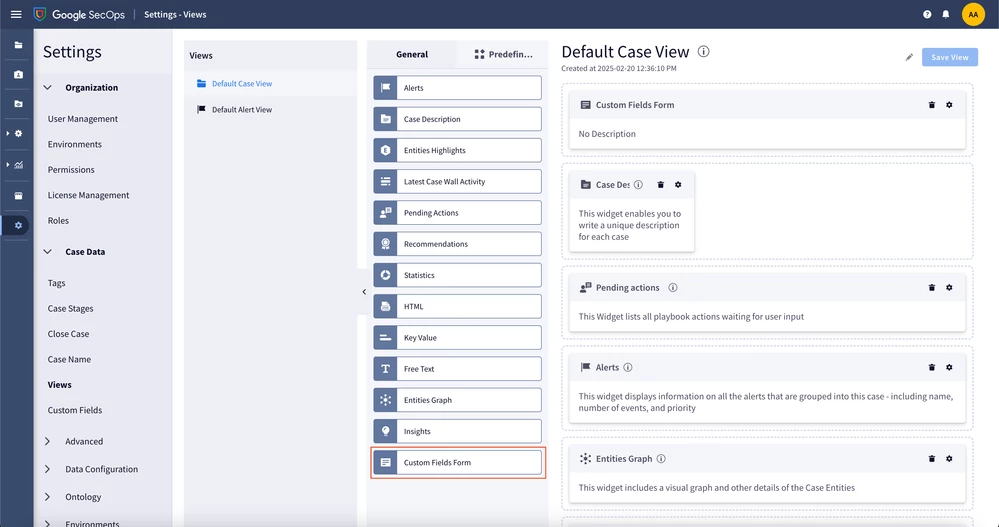The width and height of the screenshot is (999, 527).
Task: Switch to the Predefined widgets tab
Action: click(x=503, y=54)
